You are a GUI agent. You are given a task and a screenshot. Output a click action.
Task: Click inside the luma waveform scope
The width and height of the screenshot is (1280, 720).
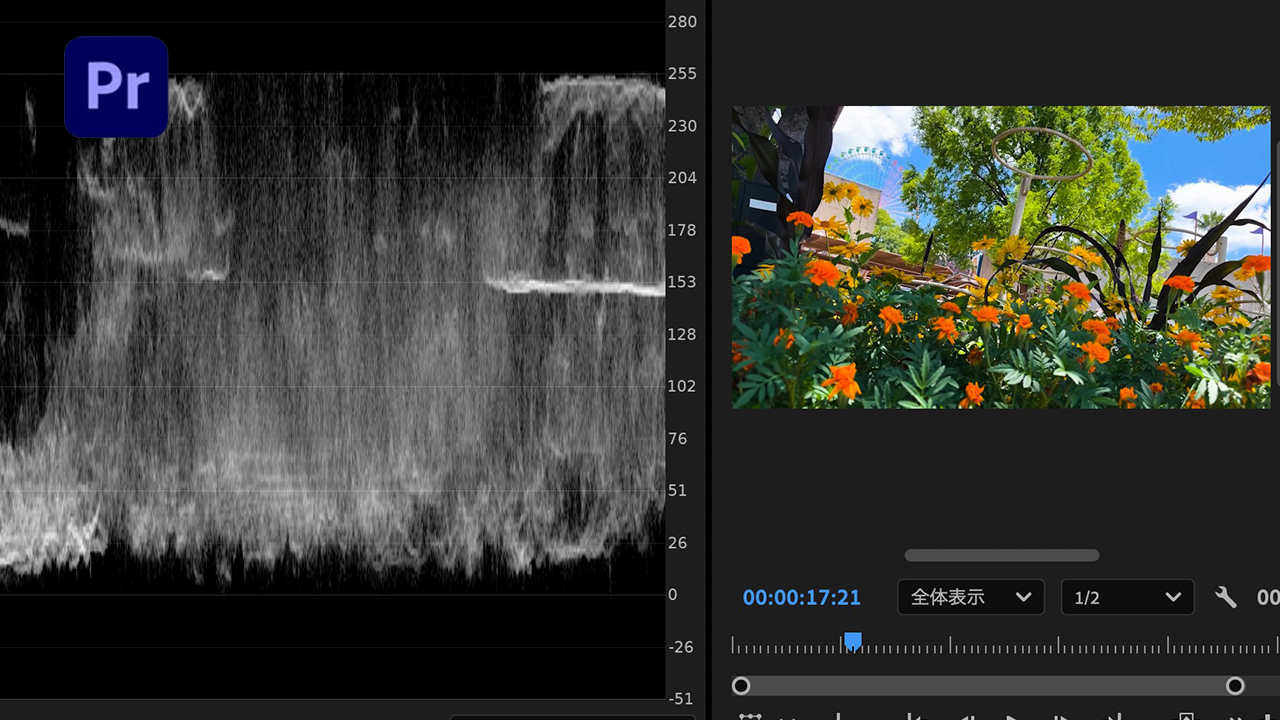[x=330, y=350]
